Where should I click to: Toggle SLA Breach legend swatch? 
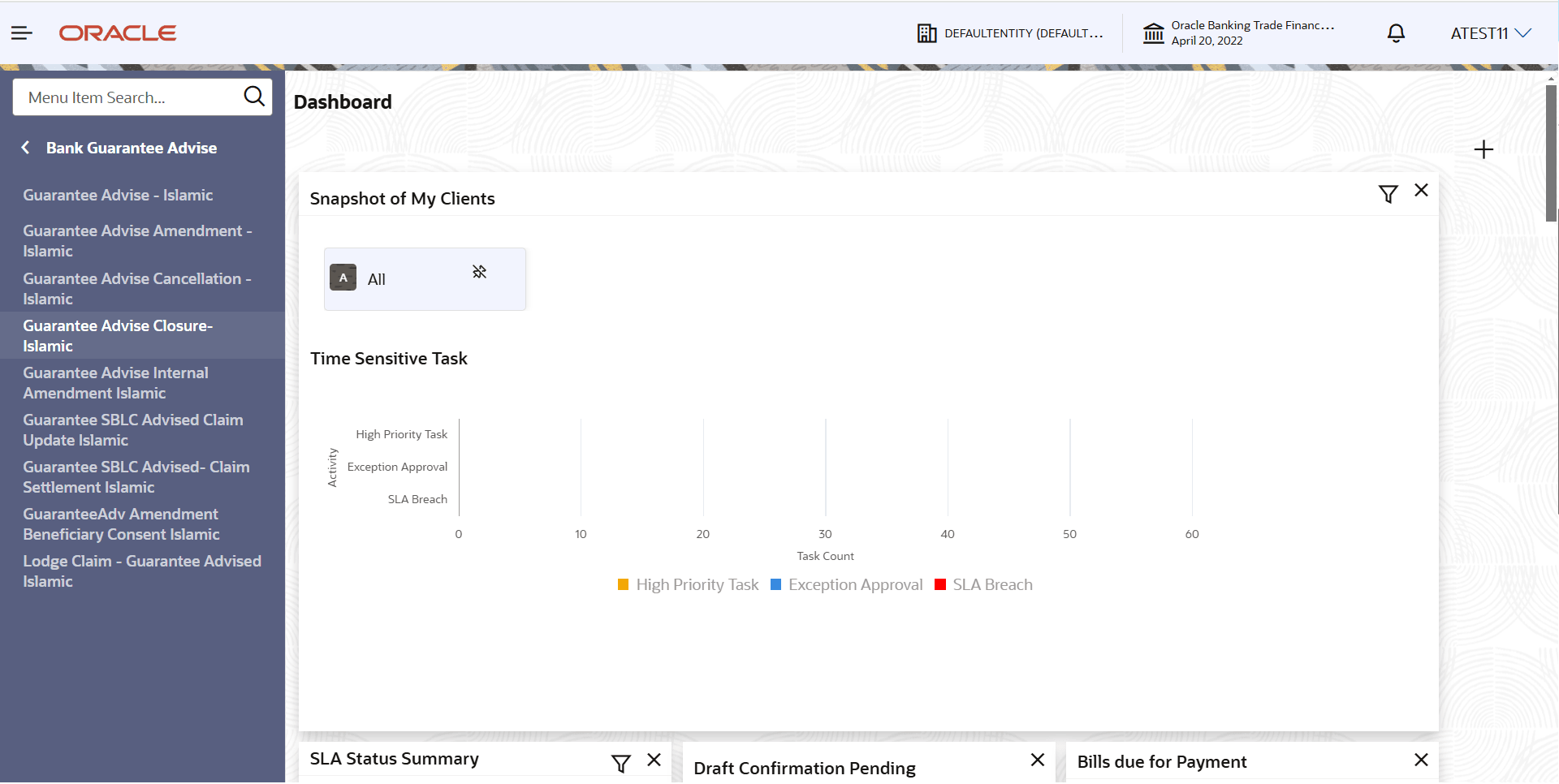(x=940, y=584)
